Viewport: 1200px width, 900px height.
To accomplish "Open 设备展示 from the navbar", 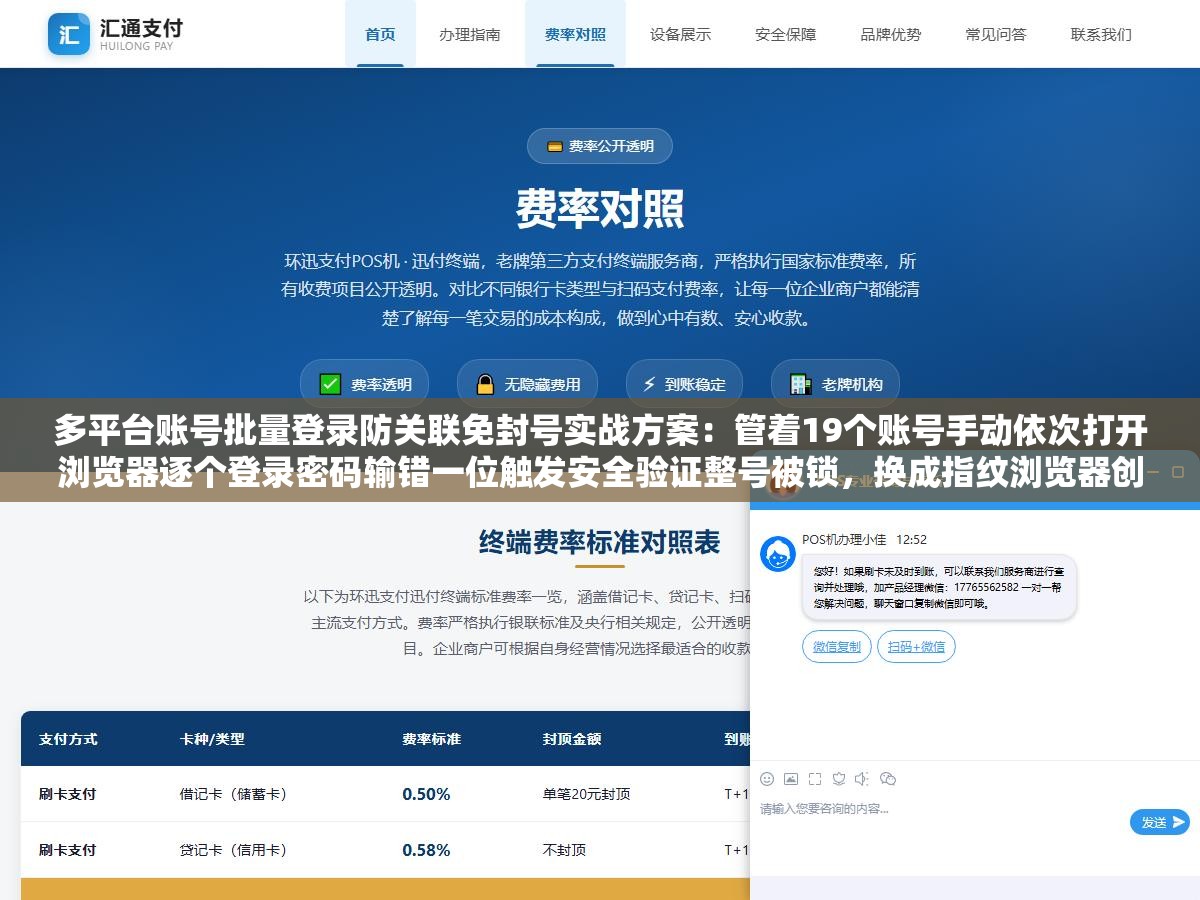I will pos(680,34).
